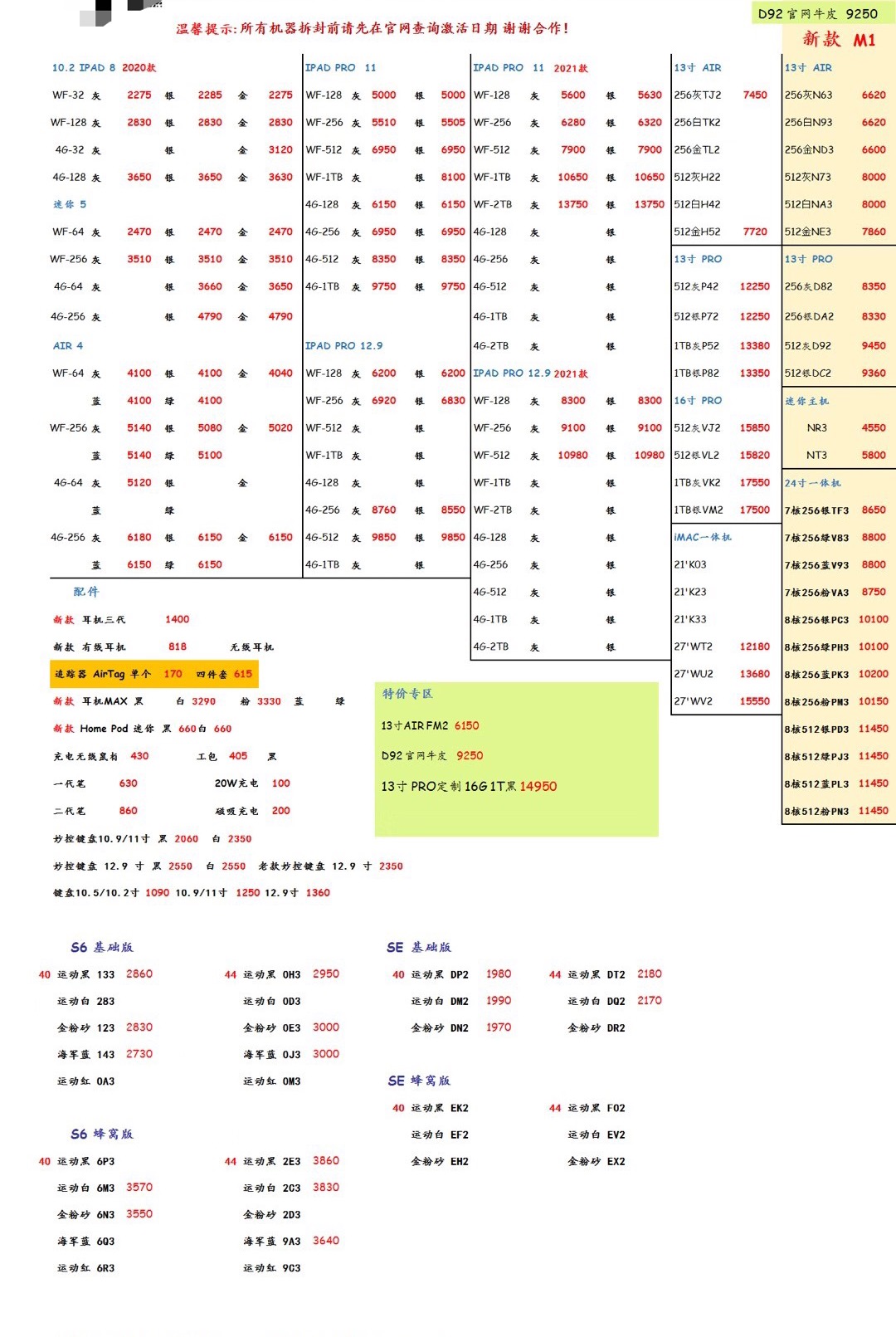
Task: Click price 2730 beside 海军蓝 143
Action: click(x=139, y=1053)
